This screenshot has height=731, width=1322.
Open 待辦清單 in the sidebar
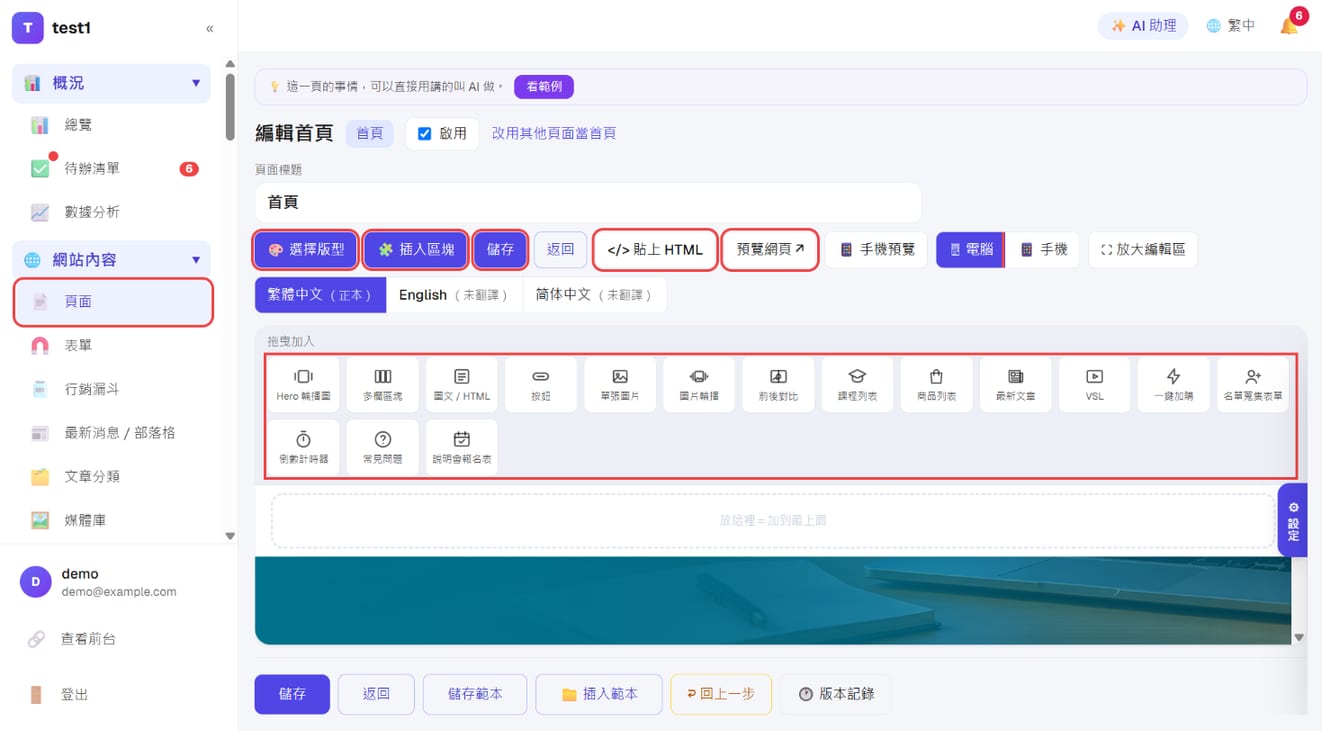point(112,169)
